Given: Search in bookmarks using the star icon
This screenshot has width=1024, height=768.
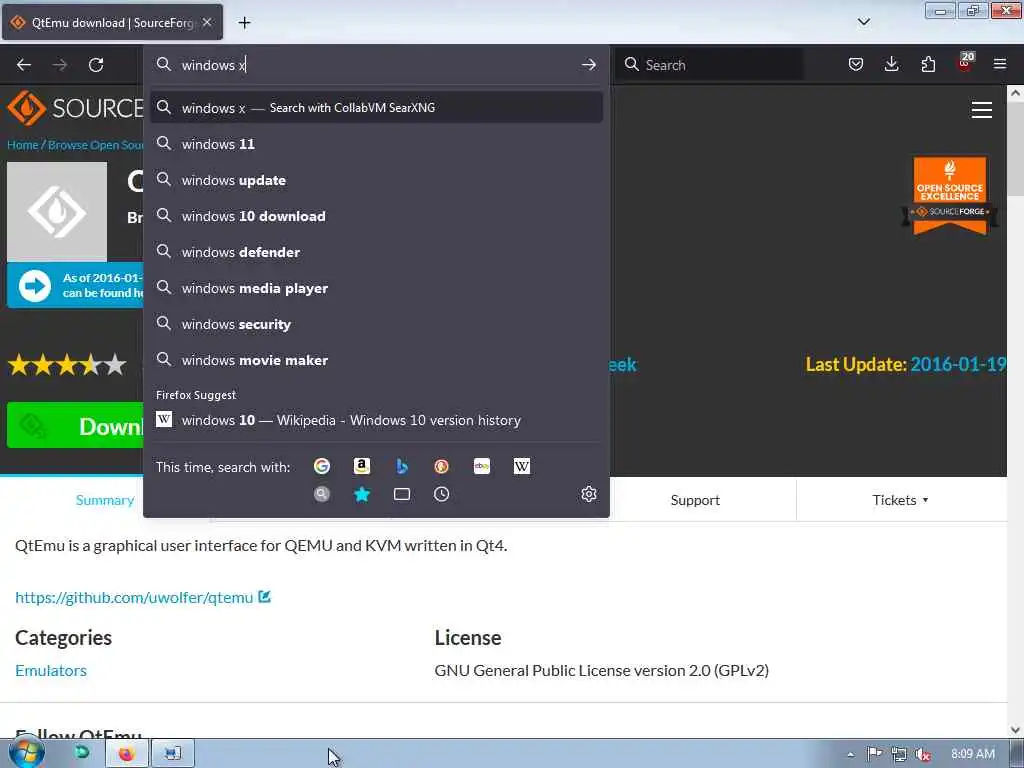Looking at the screenshot, I should pyautogui.click(x=362, y=494).
